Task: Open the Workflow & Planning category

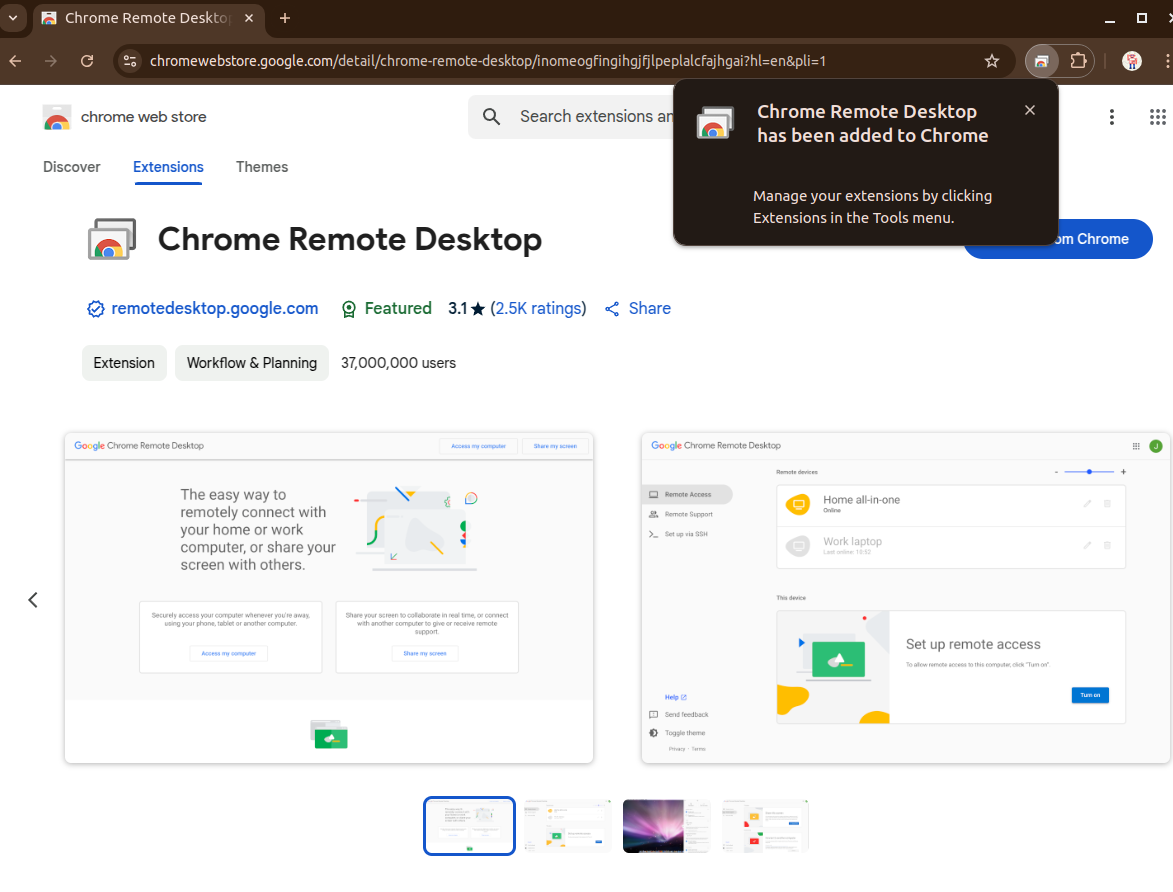Action: click(252, 363)
